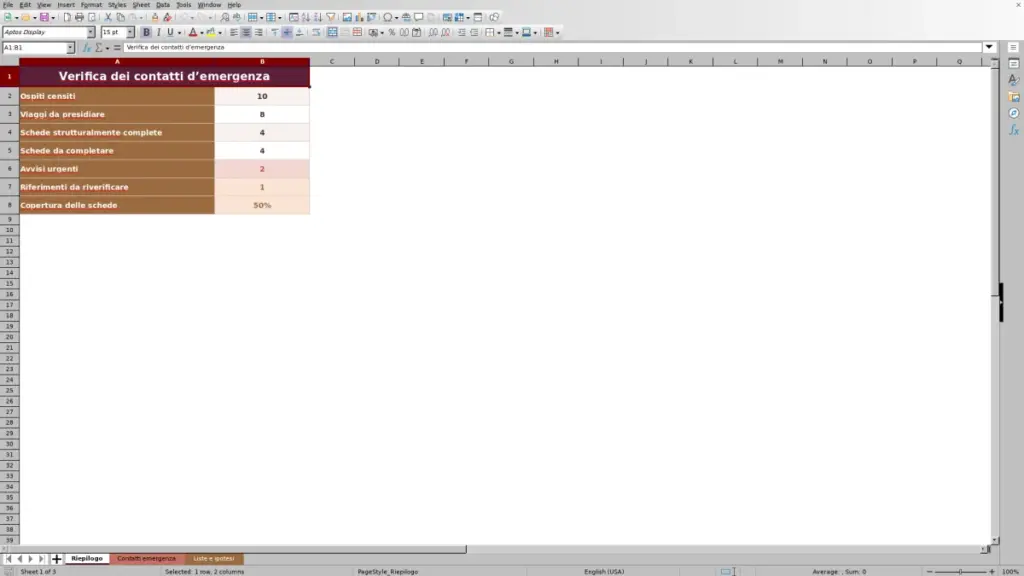
Task: Toggle Bold formatting
Action: pyautogui.click(x=146, y=33)
